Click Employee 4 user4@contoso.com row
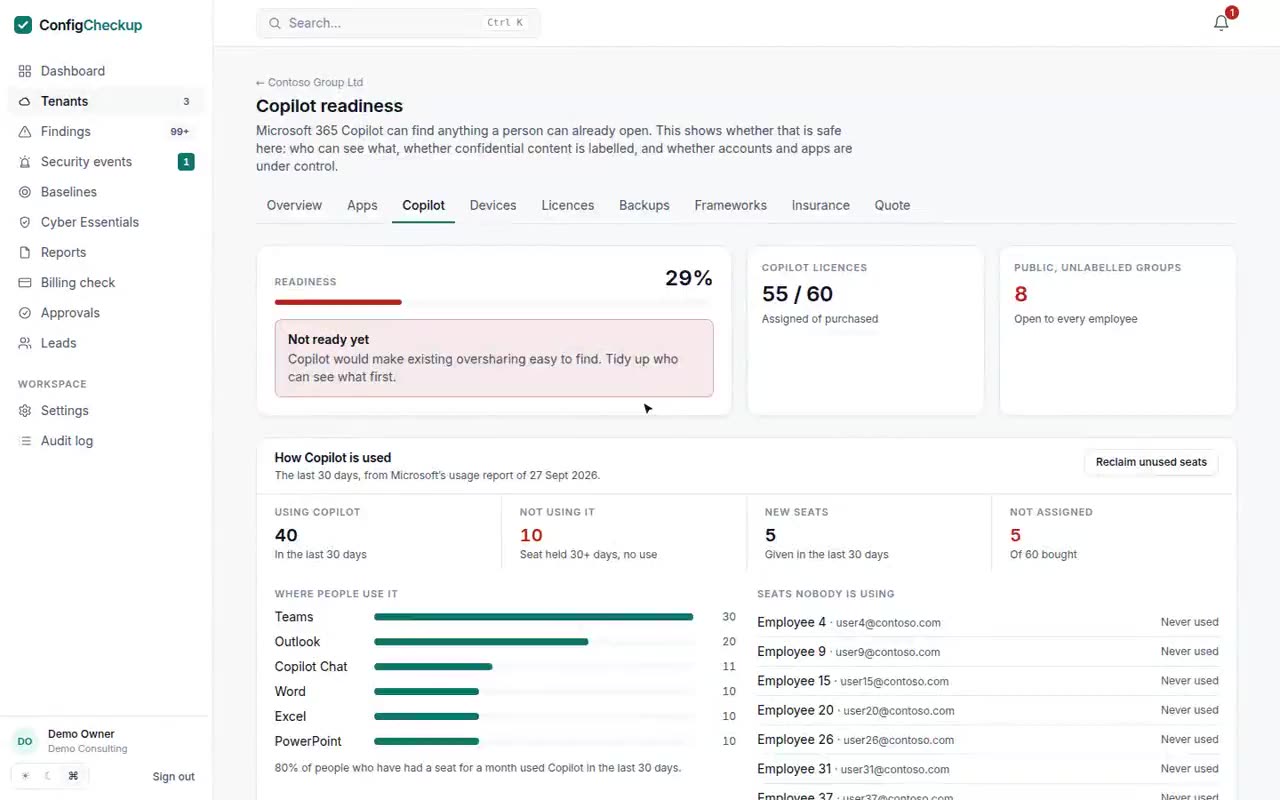This screenshot has width=1280, height=800. [x=988, y=622]
